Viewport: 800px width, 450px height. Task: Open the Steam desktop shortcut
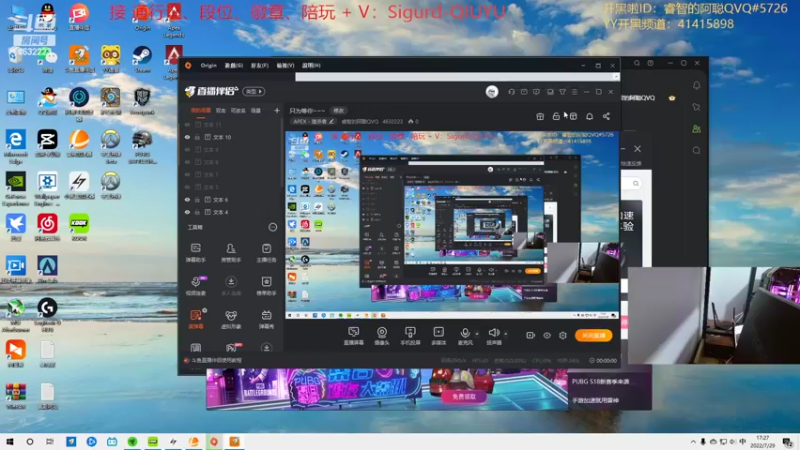(x=142, y=58)
